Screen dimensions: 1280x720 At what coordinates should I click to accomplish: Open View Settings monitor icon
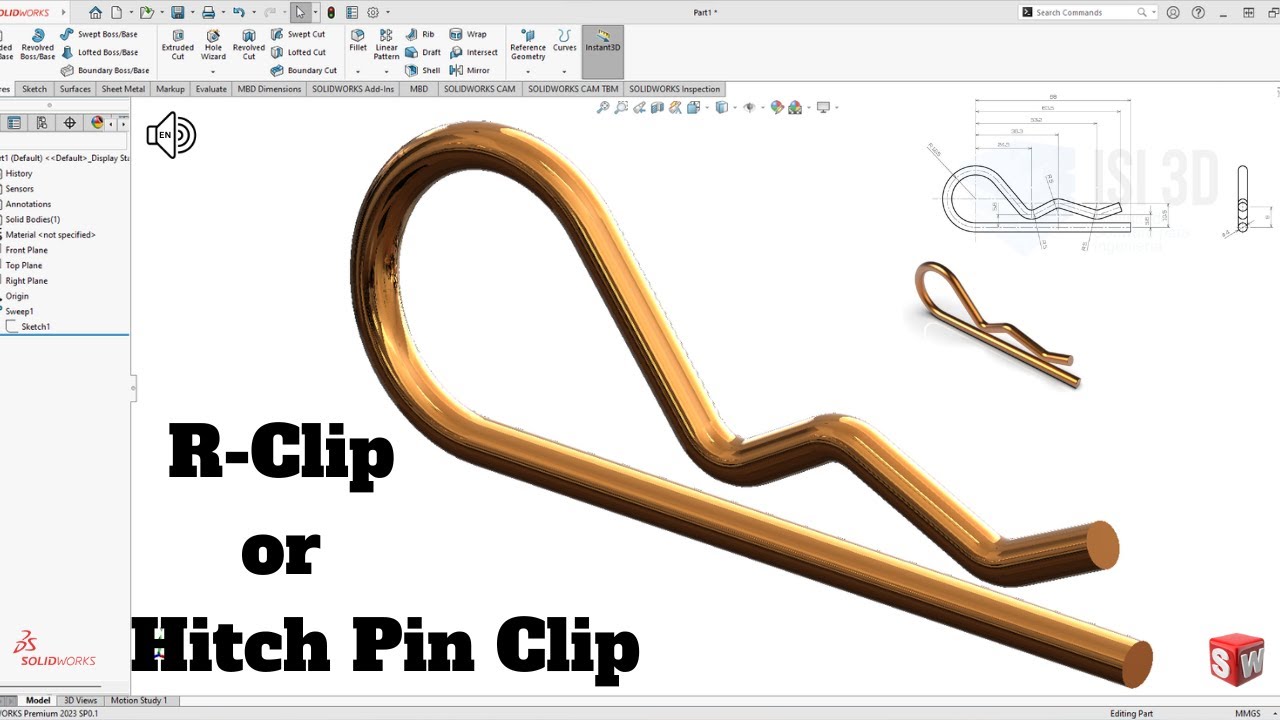pyautogui.click(x=823, y=107)
